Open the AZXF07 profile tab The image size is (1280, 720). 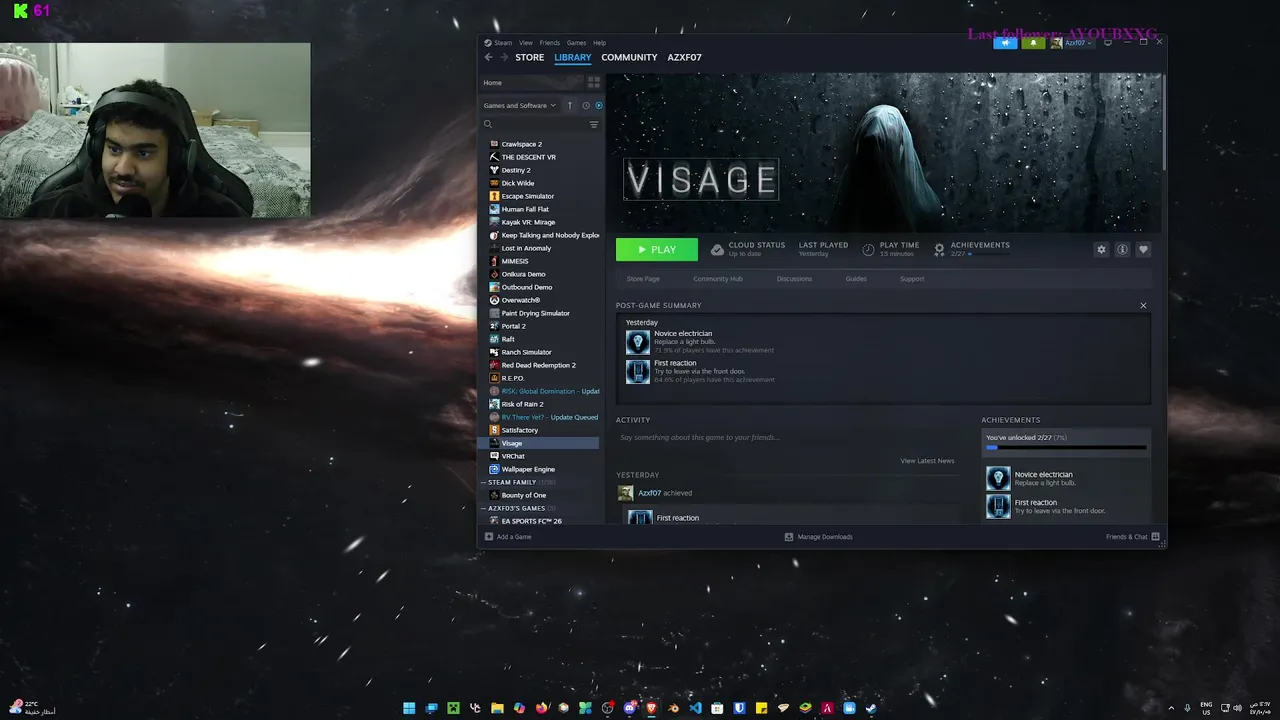[684, 57]
